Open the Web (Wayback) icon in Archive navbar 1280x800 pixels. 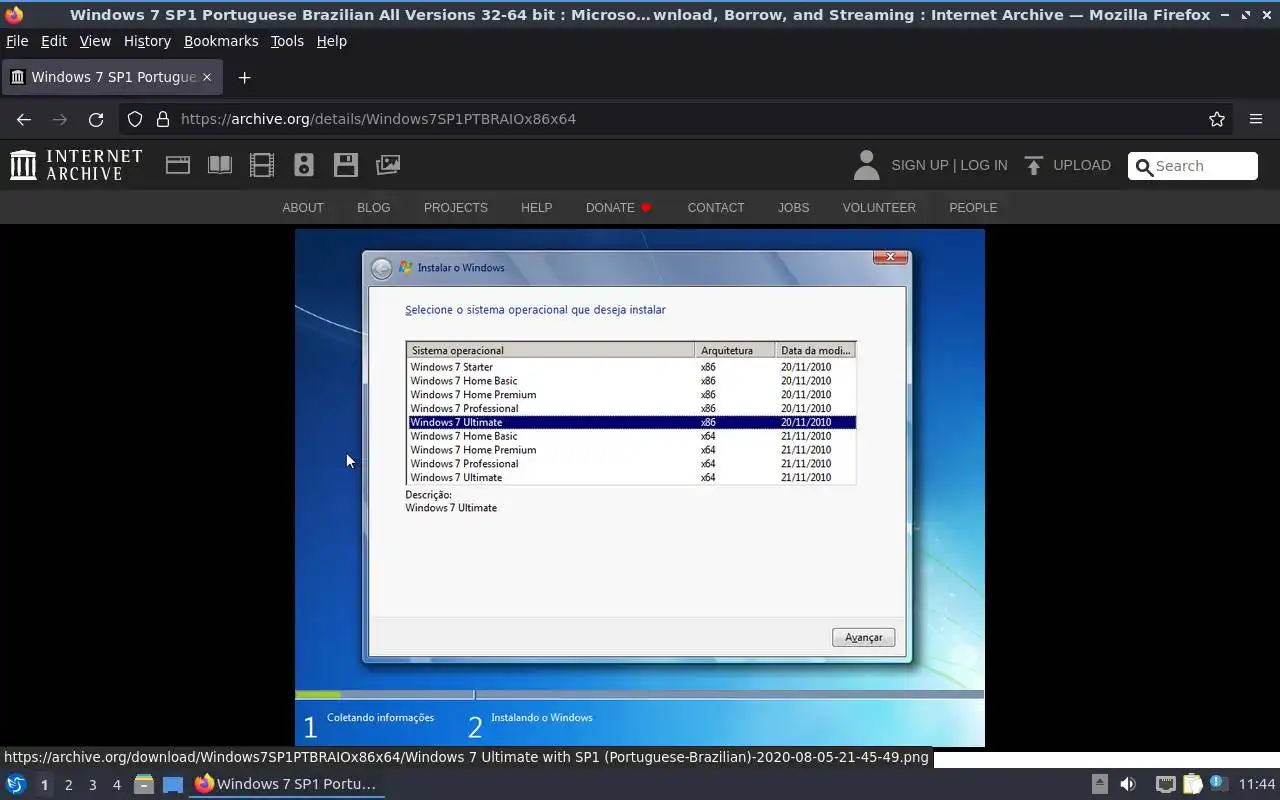[178, 165]
